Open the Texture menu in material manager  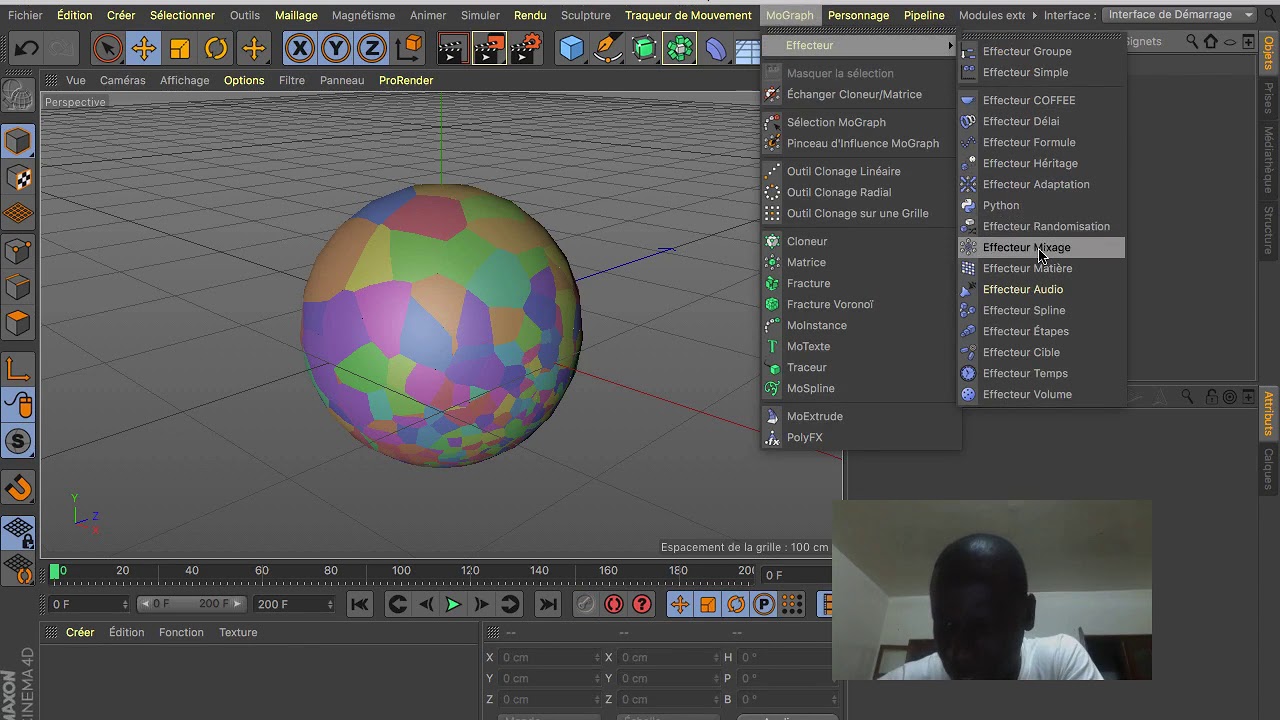click(x=238, y=632)
